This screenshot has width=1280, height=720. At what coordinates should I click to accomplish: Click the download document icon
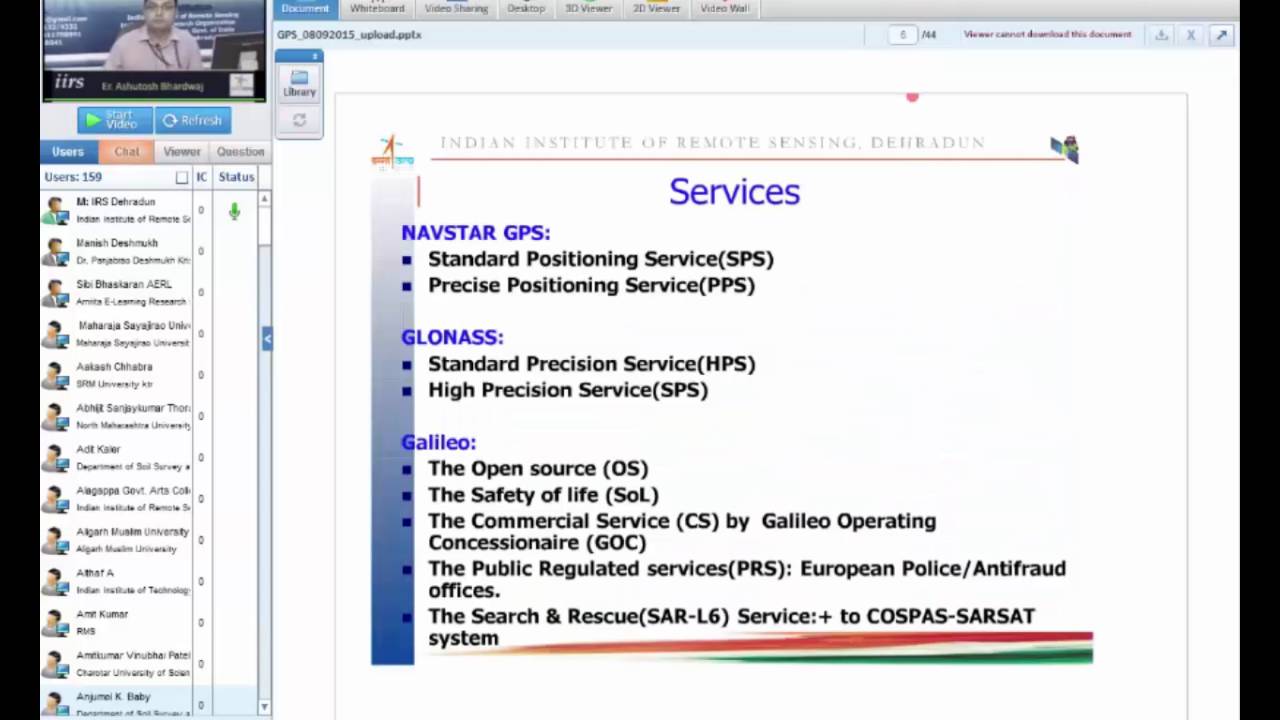coord(1161,35)
